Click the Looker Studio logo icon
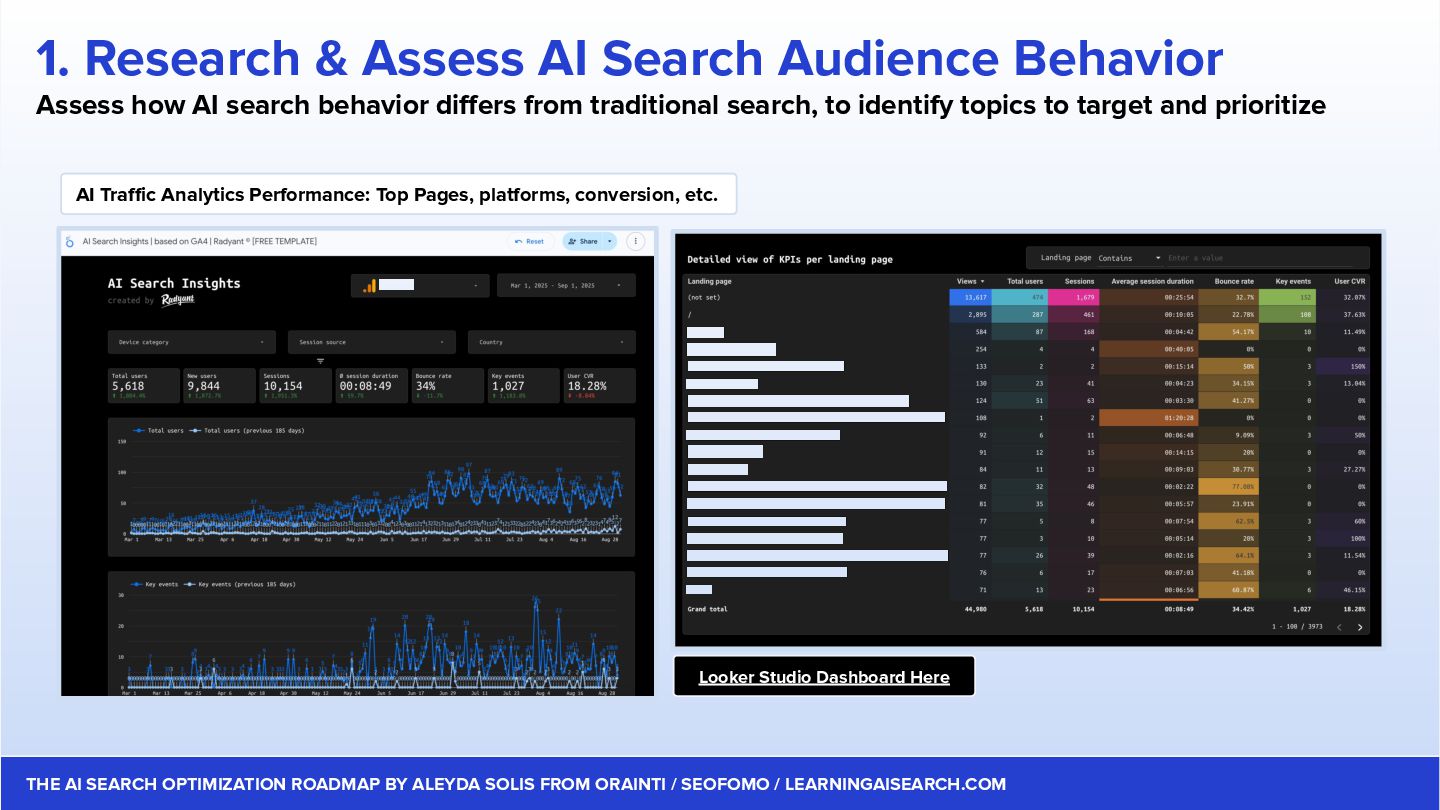 coord(69,242)
